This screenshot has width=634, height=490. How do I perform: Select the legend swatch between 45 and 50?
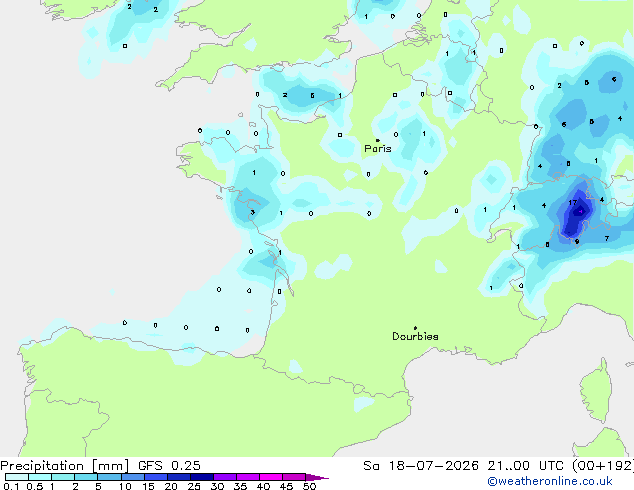tap(294, 477)
